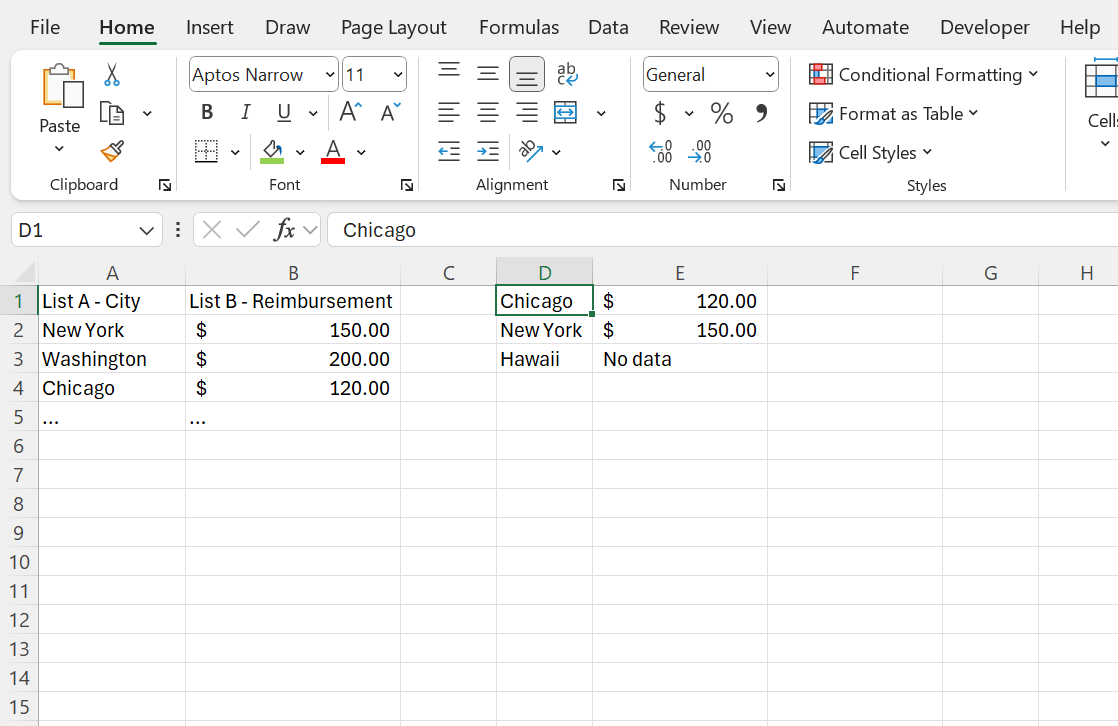
Task: Click the Copy icon
Action: pyautogui.click(x=112, y=113)
